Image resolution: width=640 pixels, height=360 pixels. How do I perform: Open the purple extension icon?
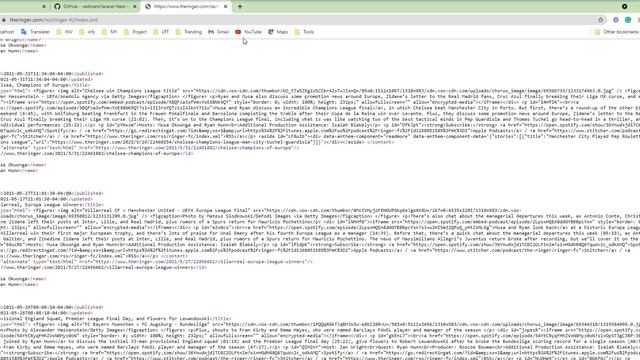616,20
